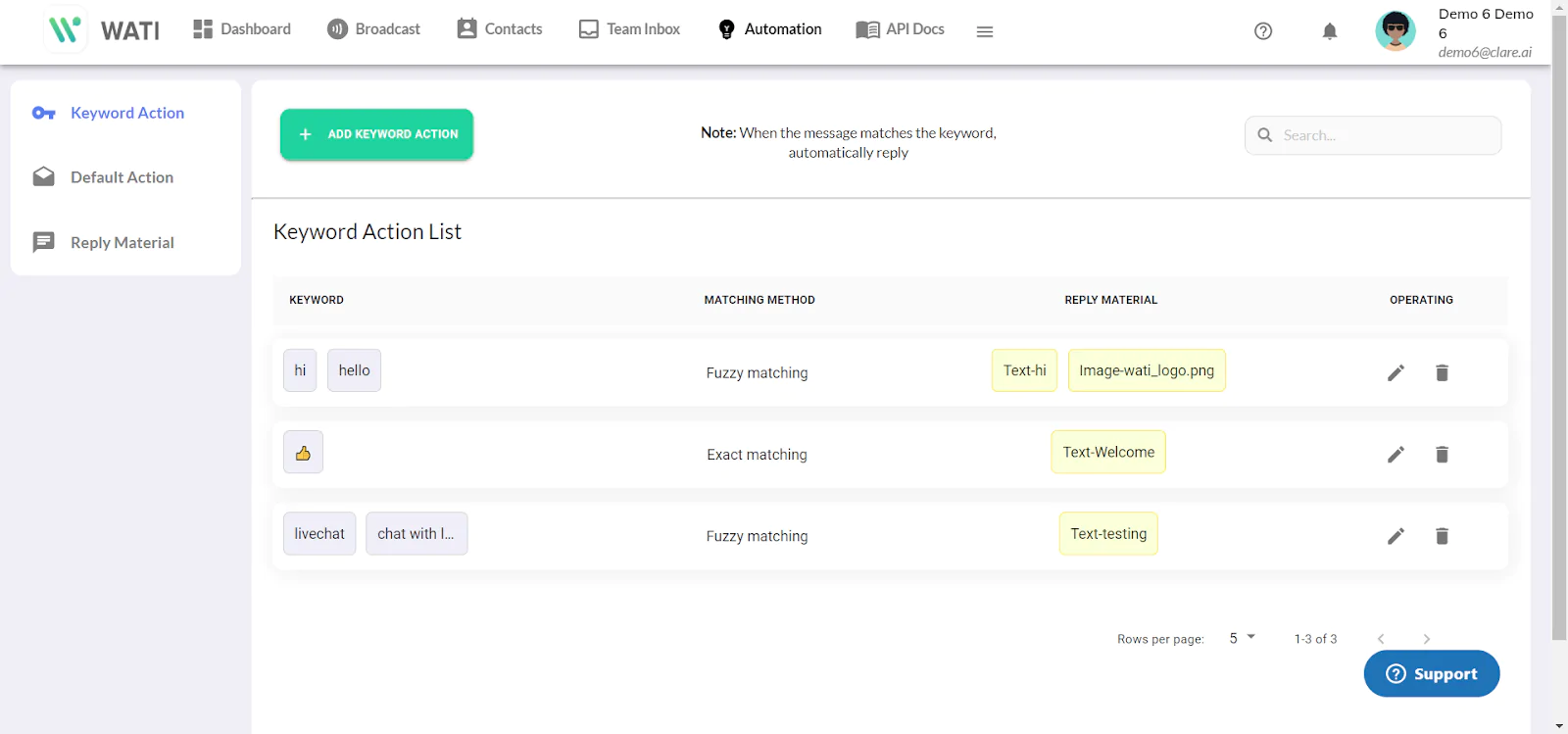Screen dimensions: 1568x734
Task: Click the Keyword Action List heading
Action: (x=367, y=231)
